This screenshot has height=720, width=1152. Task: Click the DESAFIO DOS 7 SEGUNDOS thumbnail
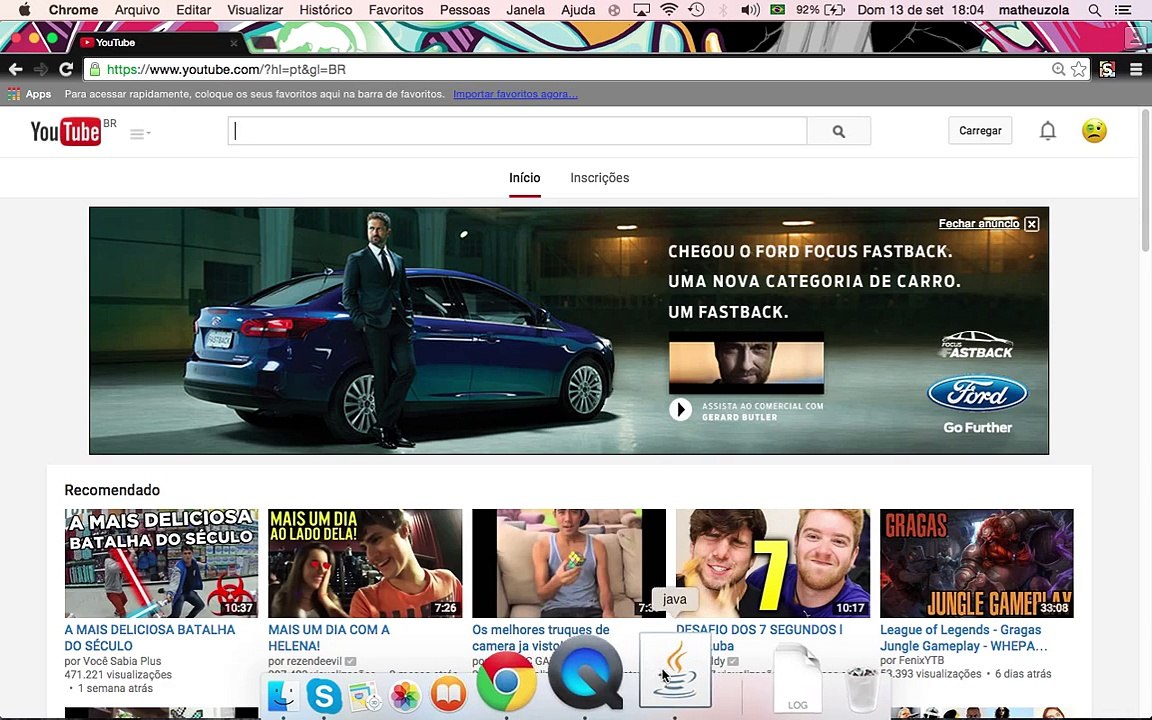(x=773, y=564)
